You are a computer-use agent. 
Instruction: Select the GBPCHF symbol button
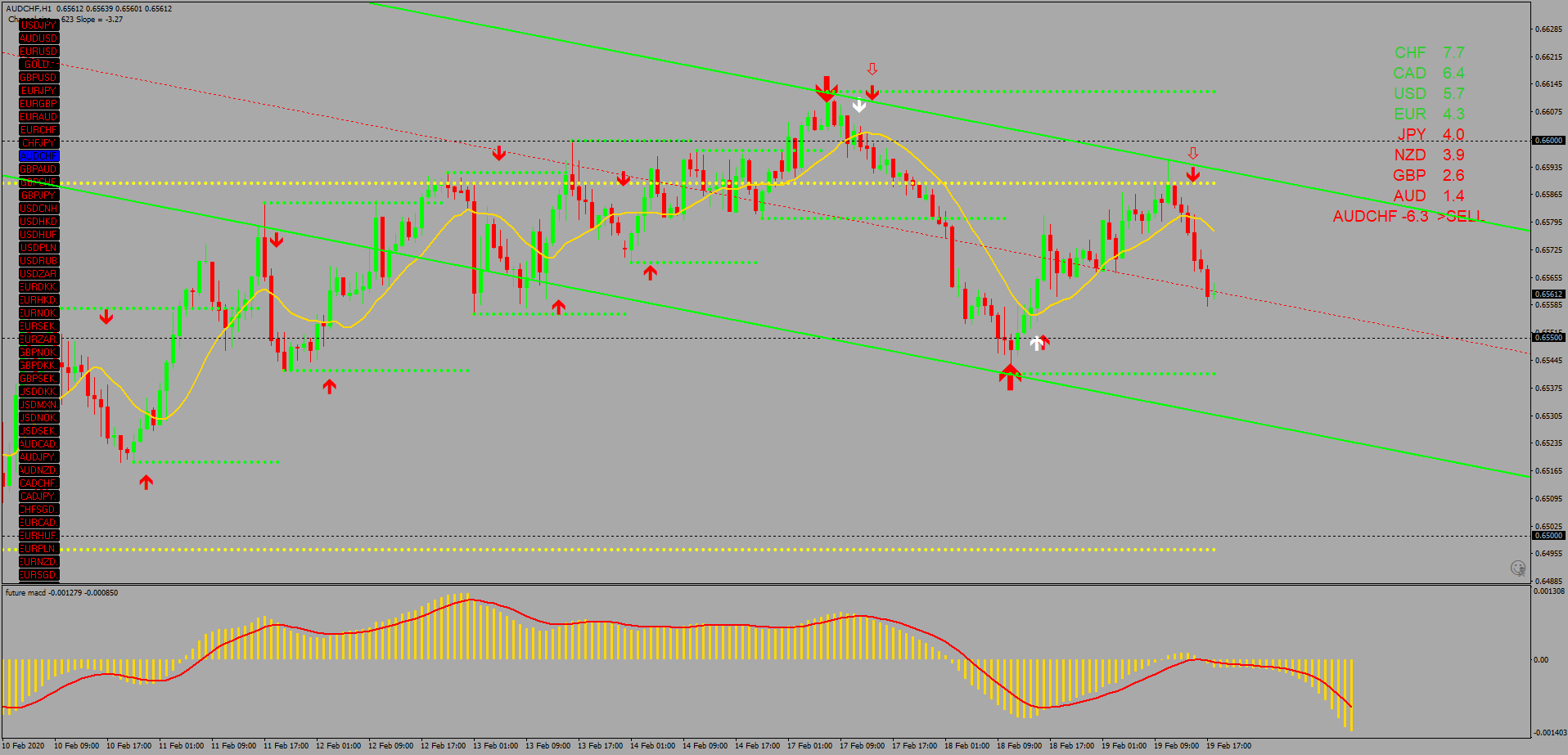(x=39, y=182)
